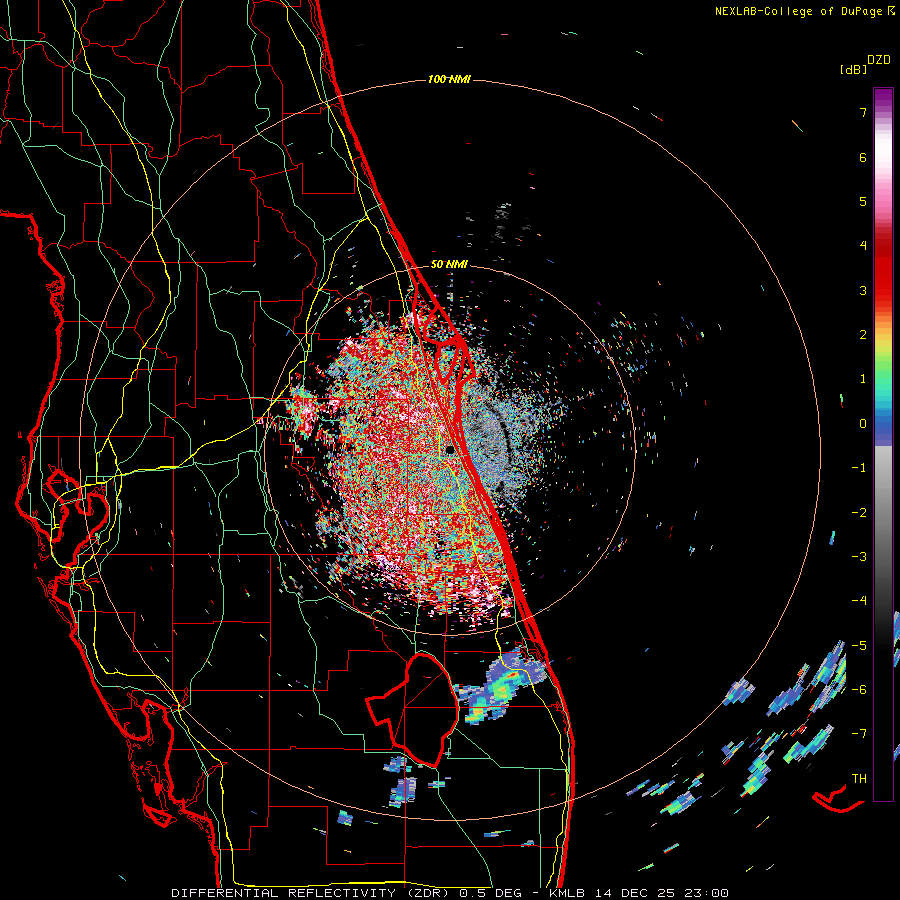Click the 5 value on the color scale
This screenshot has width=900, height=900.
tap(863, 201)
